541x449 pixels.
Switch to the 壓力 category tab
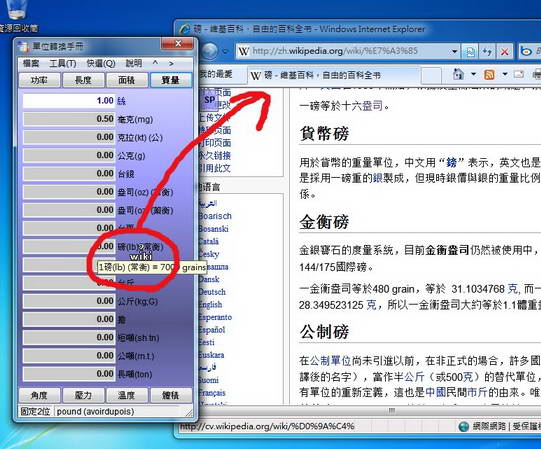[83, 395]
